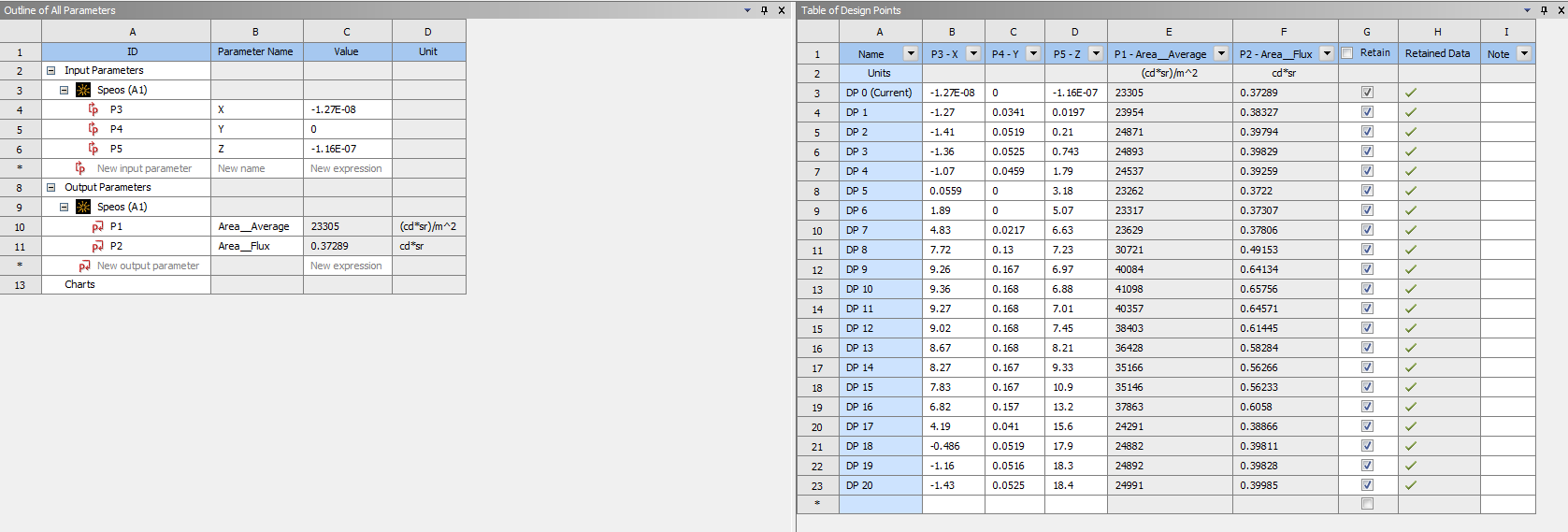
Task: Click the retained data checkmark for DP 5
Action: tap(1410, 191)
